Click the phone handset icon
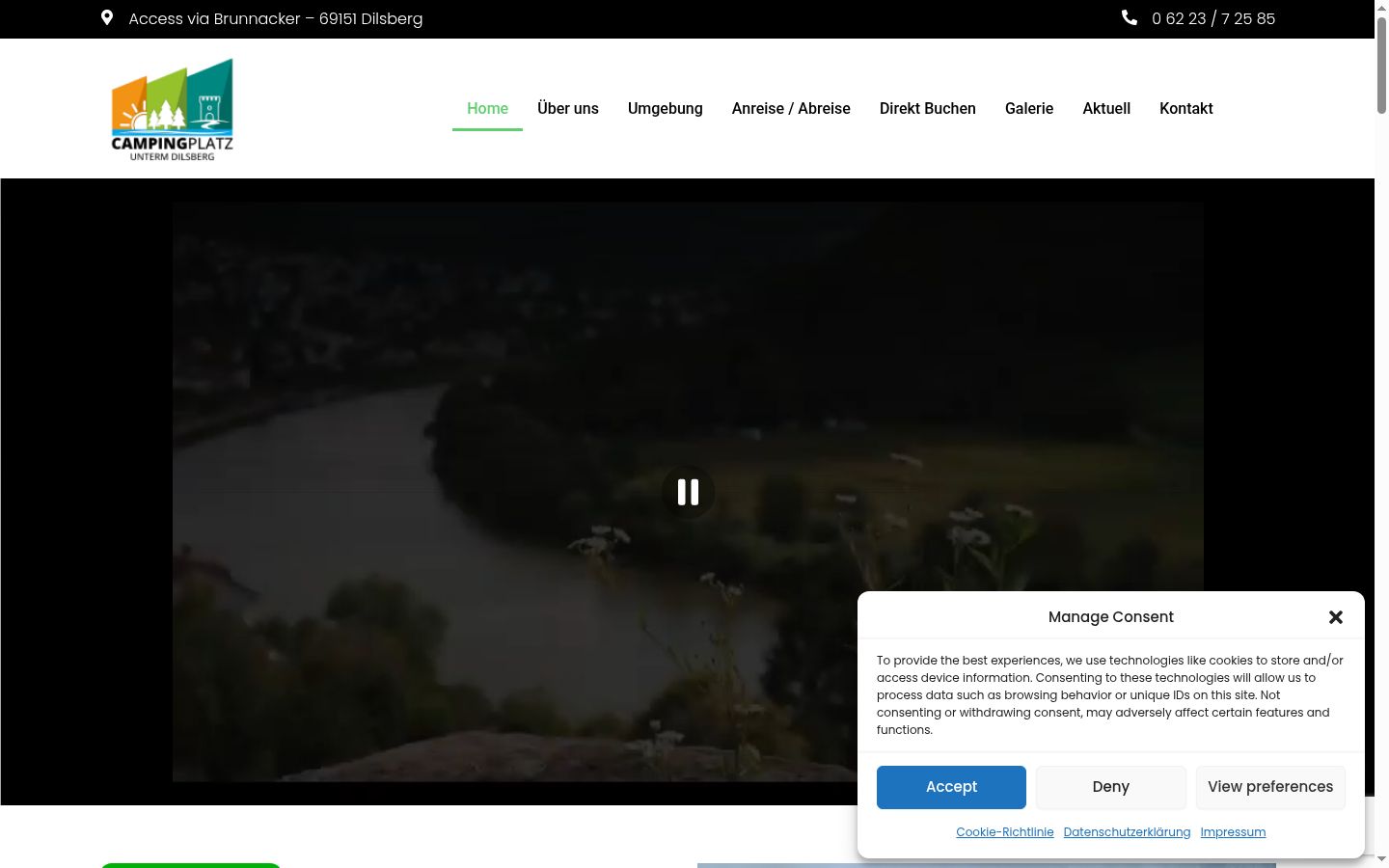This screenshot has width=1389, height=868. coord(1130,17)
